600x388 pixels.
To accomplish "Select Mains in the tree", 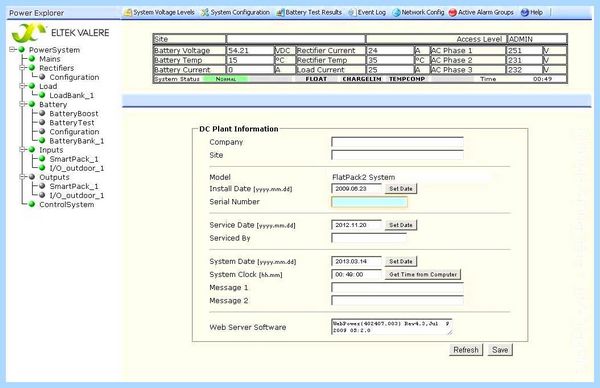I will pos(50,59).
